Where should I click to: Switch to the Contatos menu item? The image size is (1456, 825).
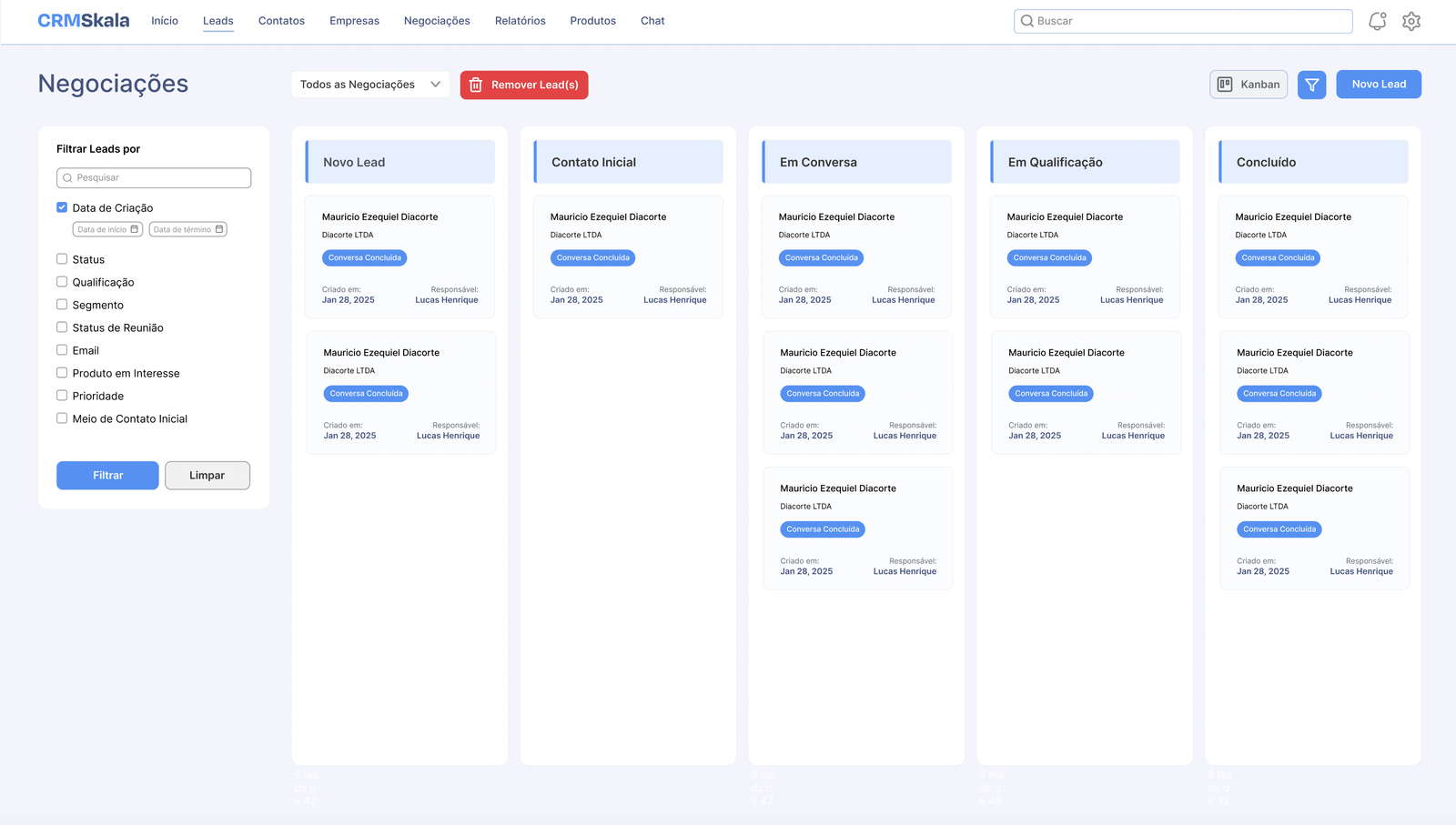pyautogui.click(x=281, y=21)
